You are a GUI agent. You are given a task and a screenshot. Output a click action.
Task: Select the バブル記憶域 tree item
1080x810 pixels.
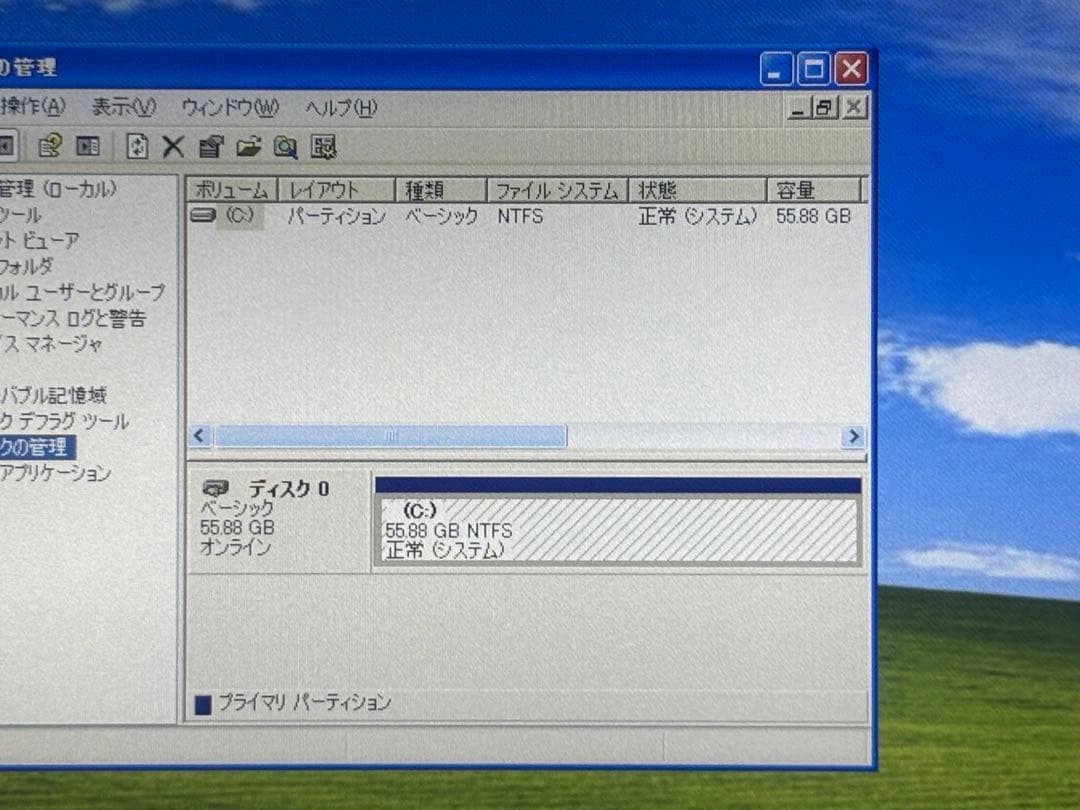point(53,395)
